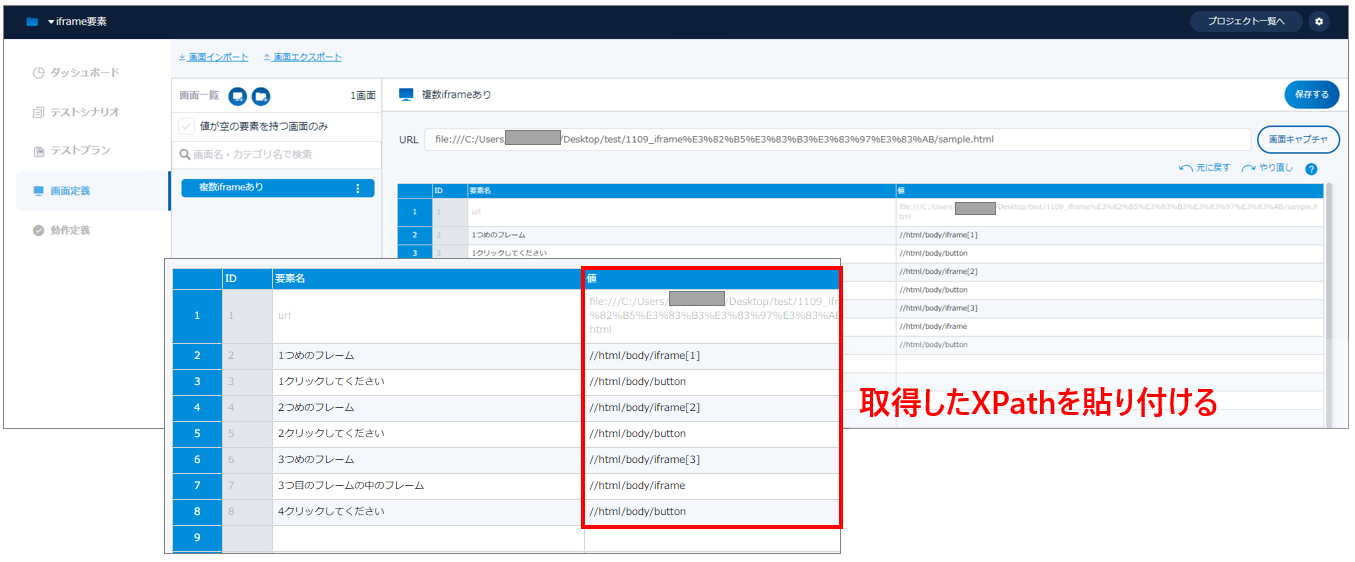The width and height of the screenshot is (1355, 562).
Task: Open the three-dot menu on 複数iframeあり
Action: [358, 188]
